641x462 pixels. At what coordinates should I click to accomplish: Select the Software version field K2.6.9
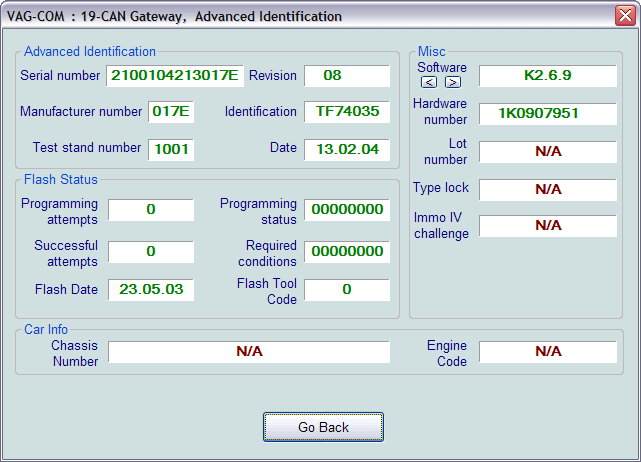coord(548,76)
